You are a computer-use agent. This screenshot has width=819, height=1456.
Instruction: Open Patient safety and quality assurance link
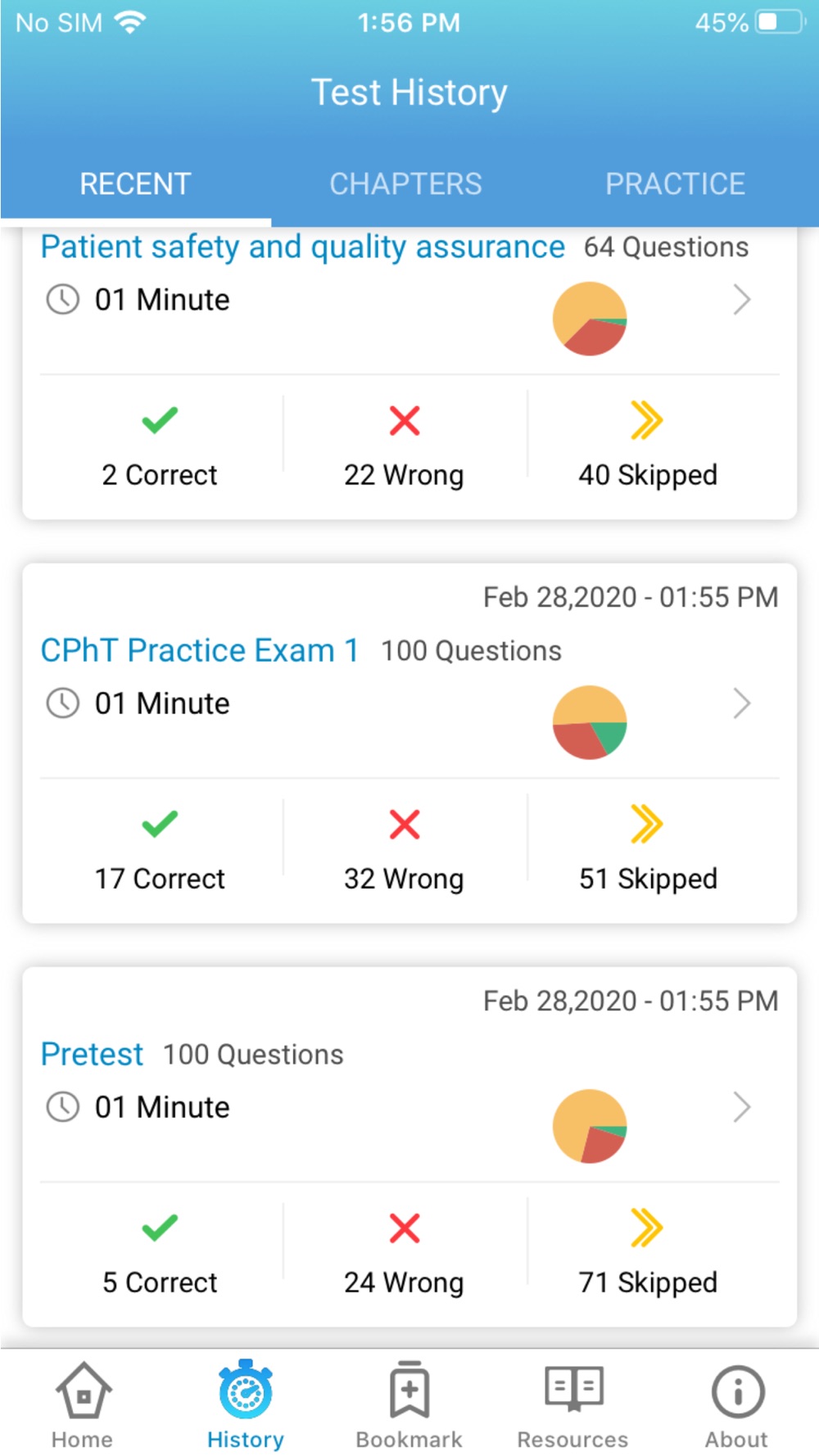pyautogui.click(x=302, y=246)
